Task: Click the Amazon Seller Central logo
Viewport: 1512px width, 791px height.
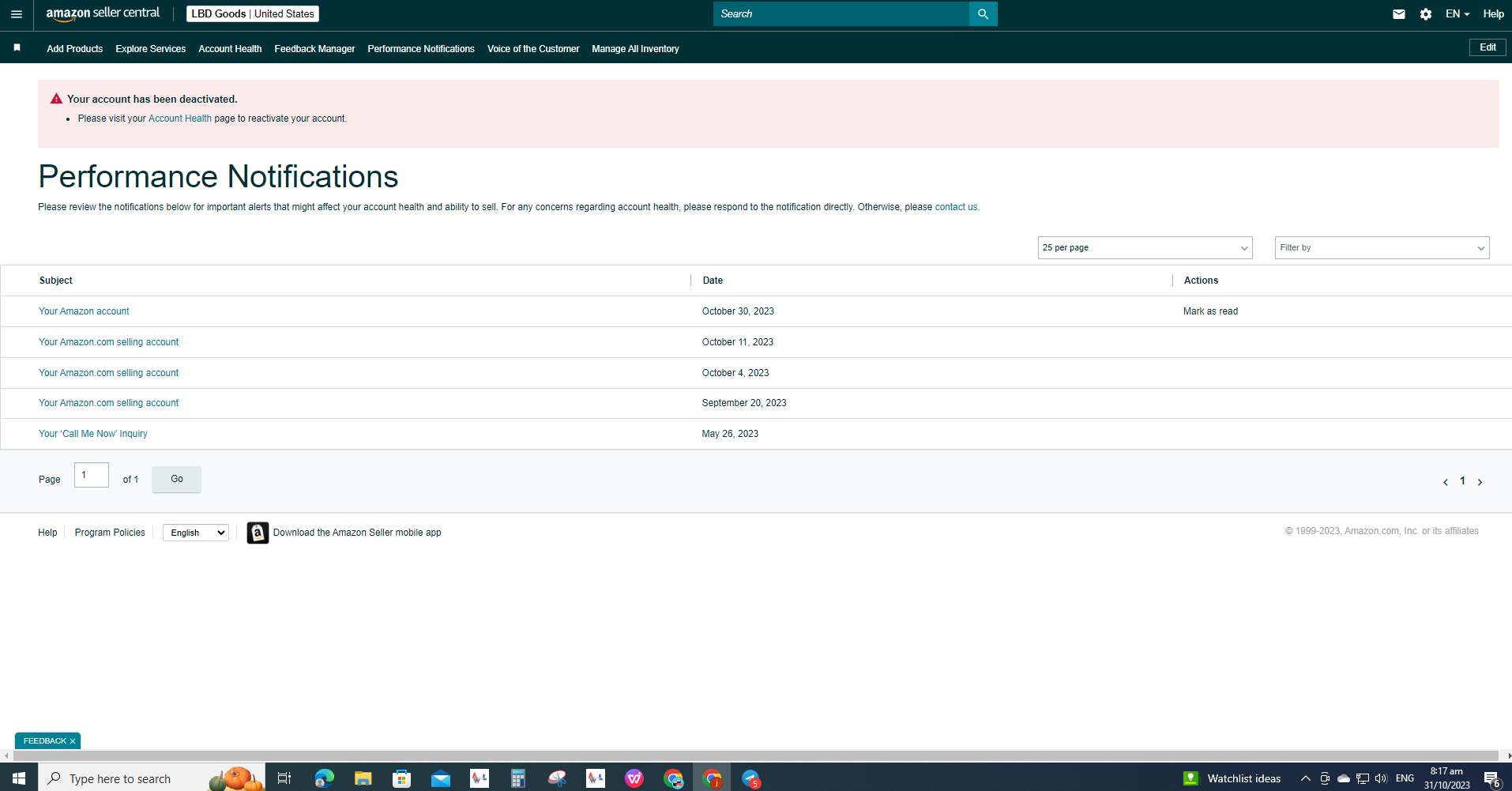Action: click(103, 13)
